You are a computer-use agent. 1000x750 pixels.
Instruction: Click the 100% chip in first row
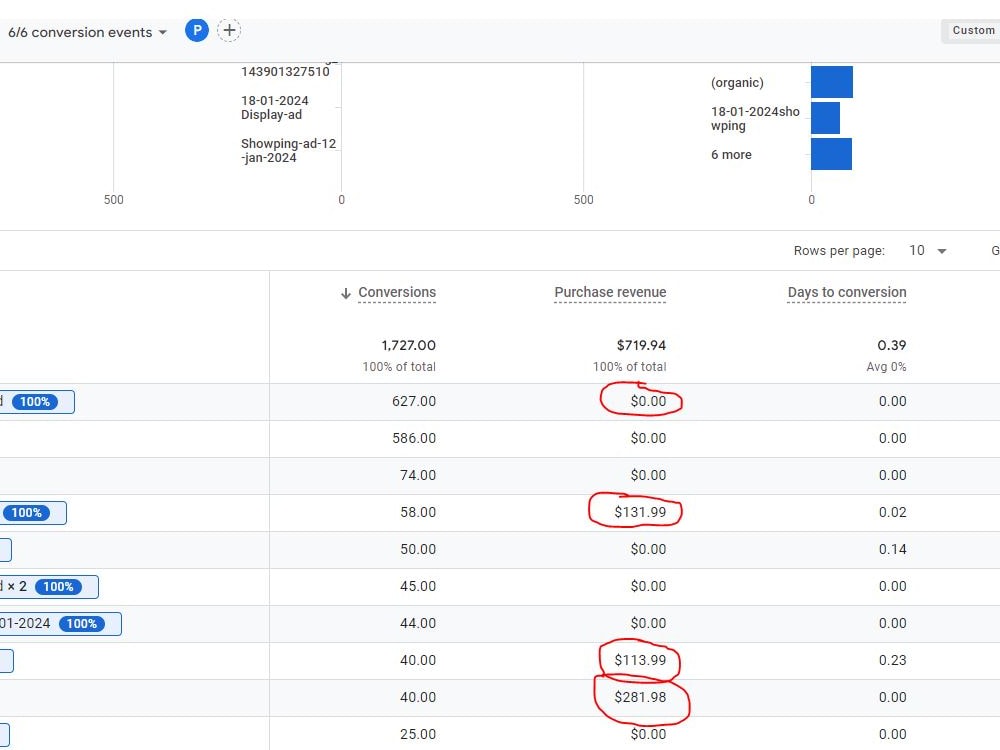pyautogui.click(x=35, y=402)
